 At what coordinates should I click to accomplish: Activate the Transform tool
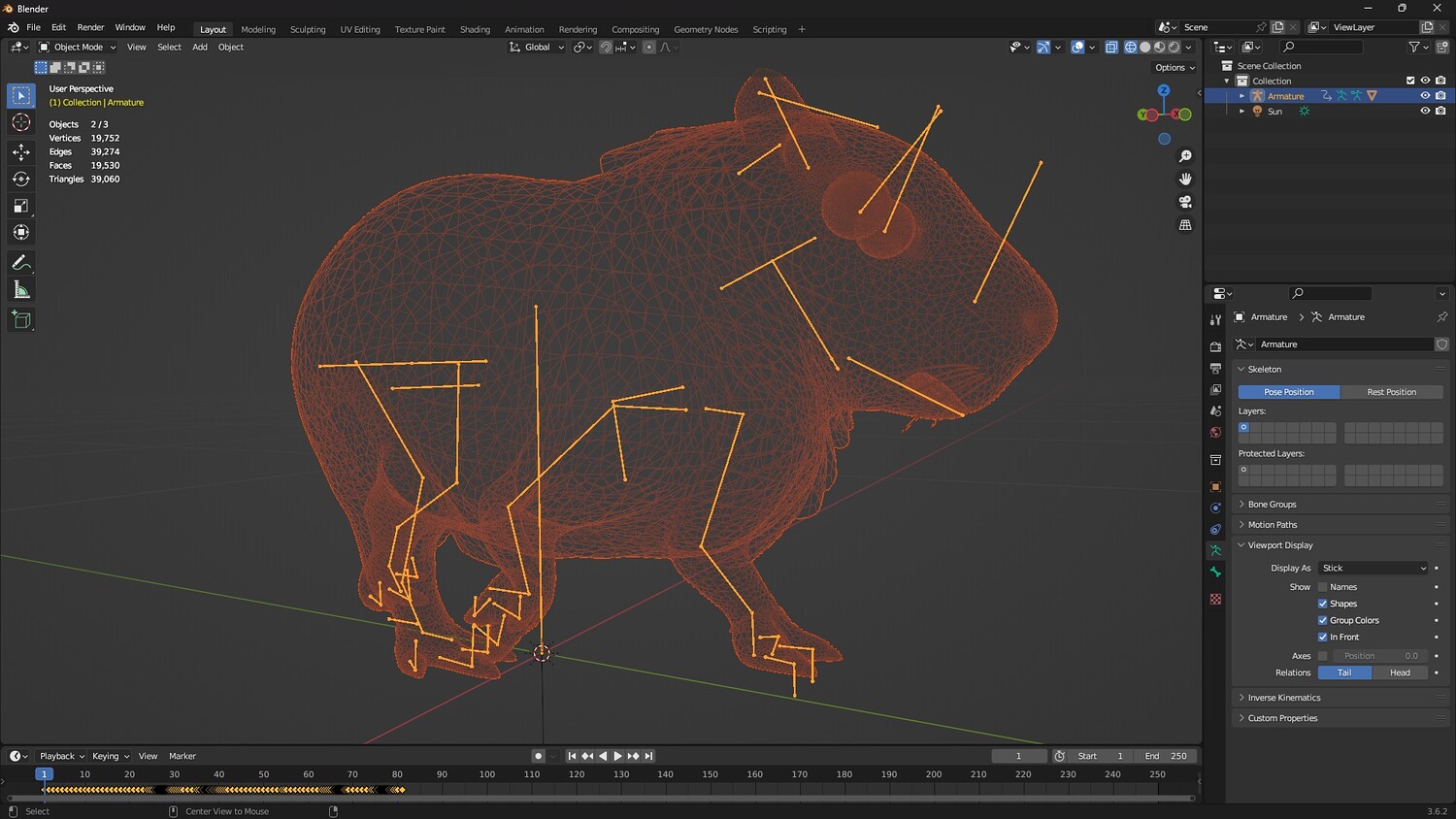(21, 233)
